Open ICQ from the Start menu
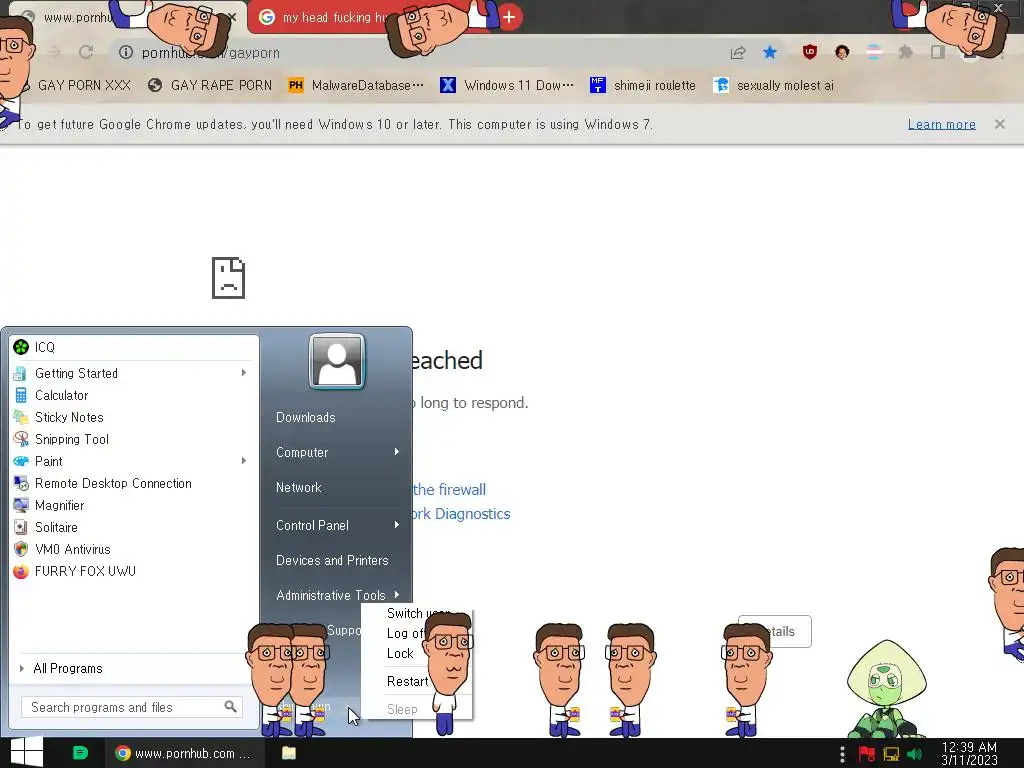 pyautogui.click(x=134, y=347)
